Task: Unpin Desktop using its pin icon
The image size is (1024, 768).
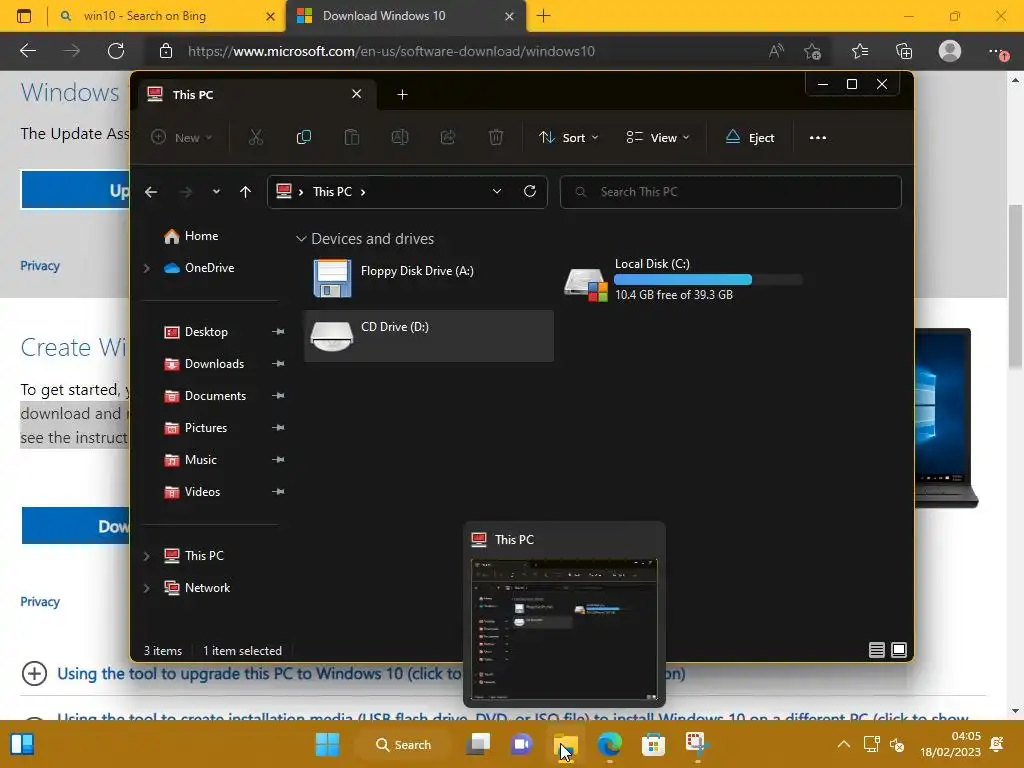Action: 278,332
